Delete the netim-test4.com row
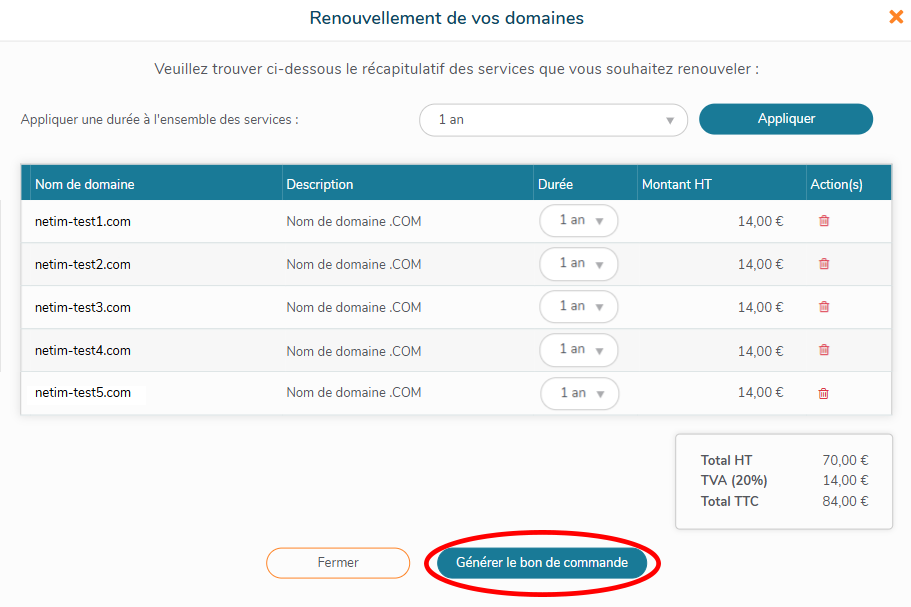Screen dimensions: 911x607 (x=824, y=350)
